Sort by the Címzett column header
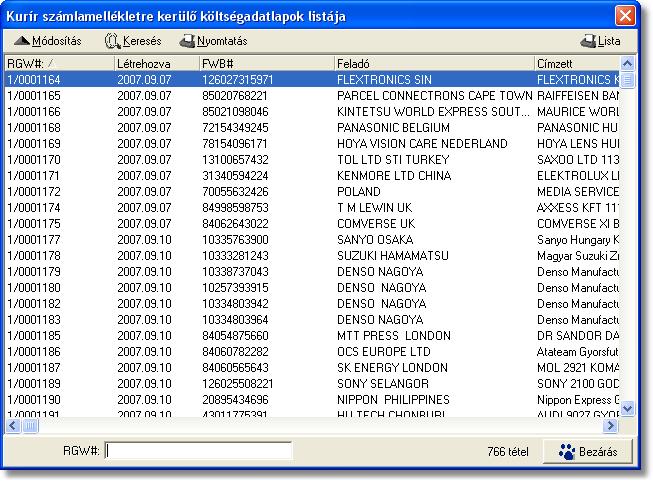The width and height of the screenshot is (653, 482). click(x=577, y=63)
